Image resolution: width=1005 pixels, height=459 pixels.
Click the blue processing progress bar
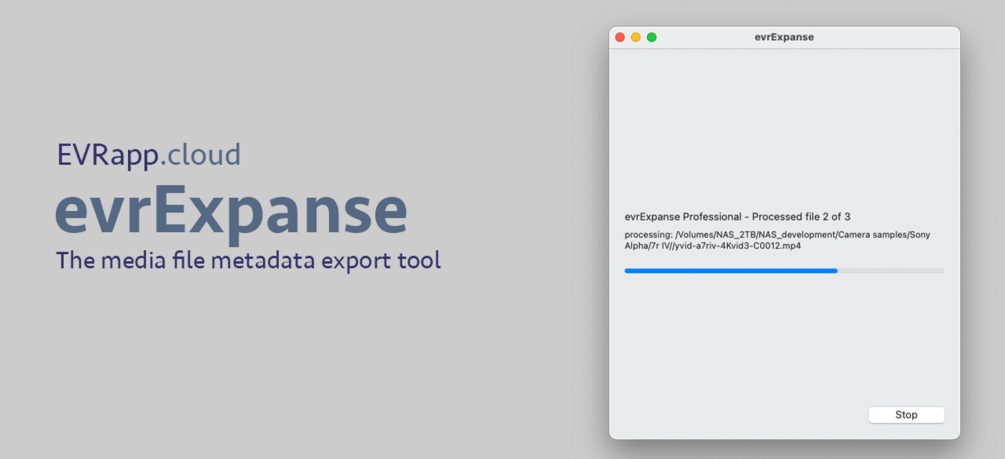[785, 271]
